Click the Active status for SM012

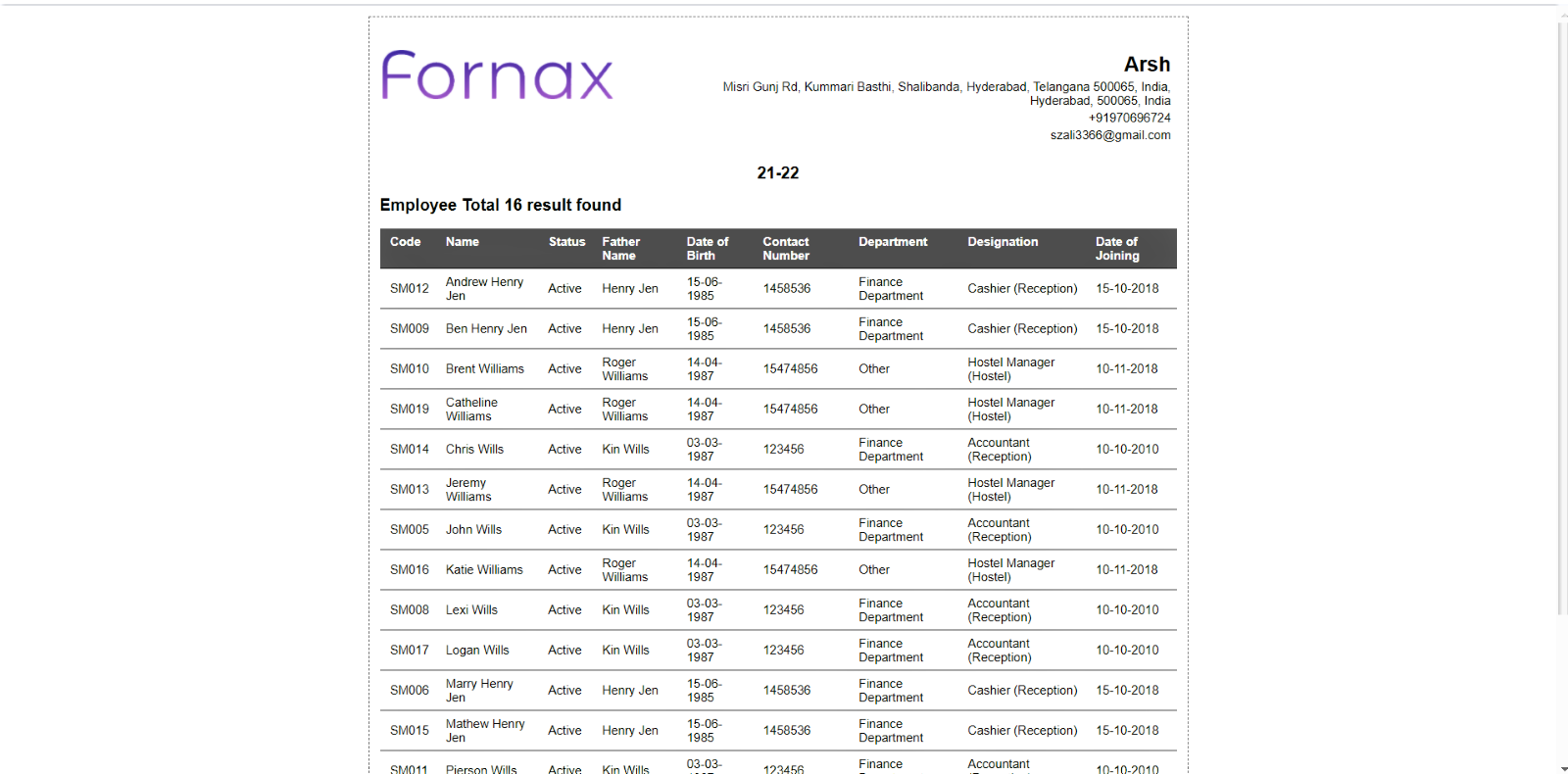coord(564,289)
